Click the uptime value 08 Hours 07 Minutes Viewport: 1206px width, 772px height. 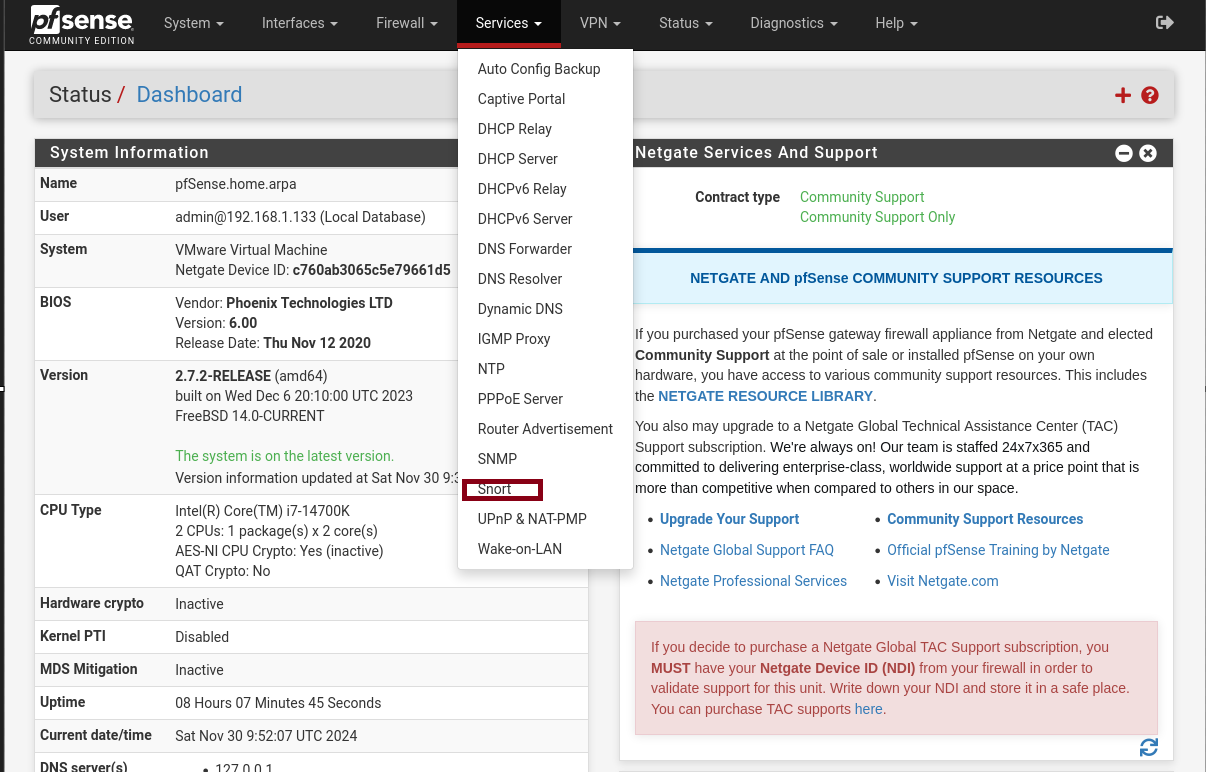click(278, 703)
